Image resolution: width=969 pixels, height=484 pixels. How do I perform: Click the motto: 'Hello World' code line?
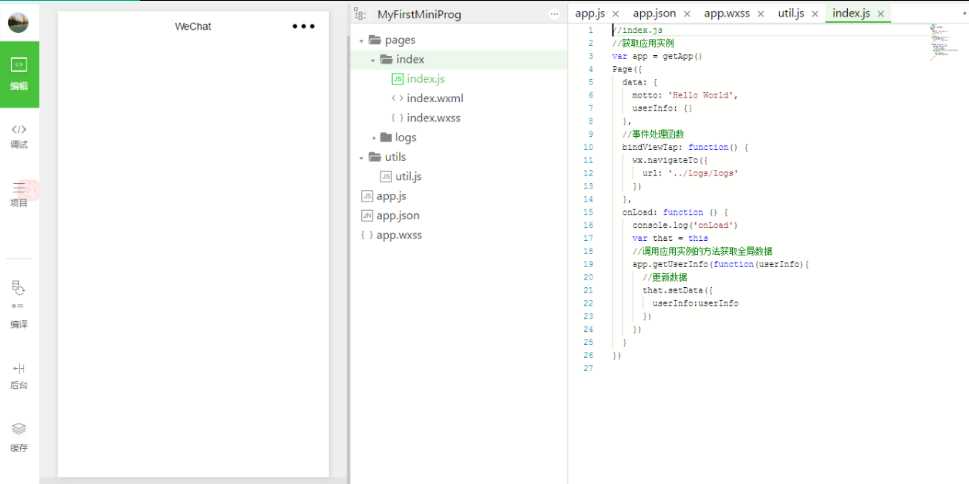[x=685, y=95]
